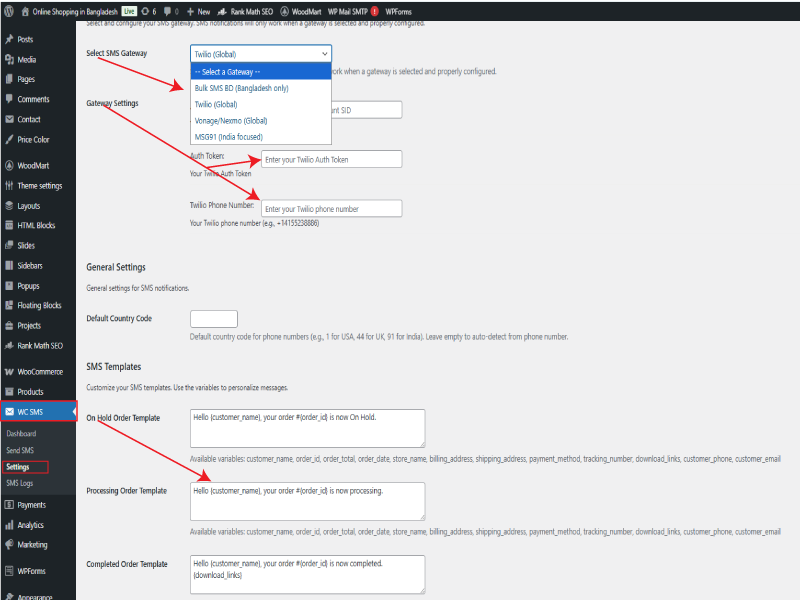The width and height of the screenshot is (800, 600).
Task: Focus the Twilio Auth Token field
Action: (x=332, y=159)
